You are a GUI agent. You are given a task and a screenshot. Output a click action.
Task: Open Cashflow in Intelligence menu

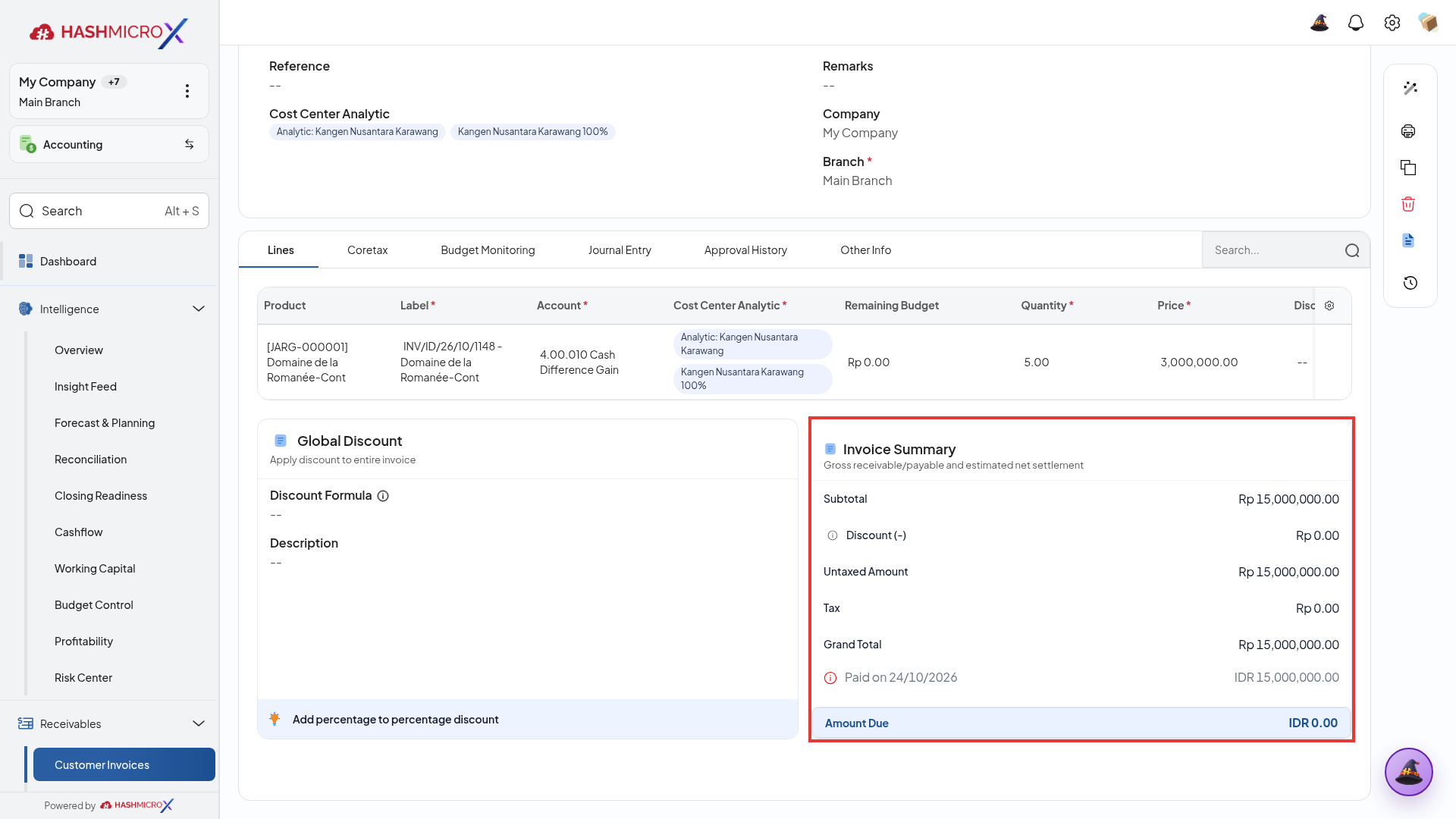coord(79,532)
